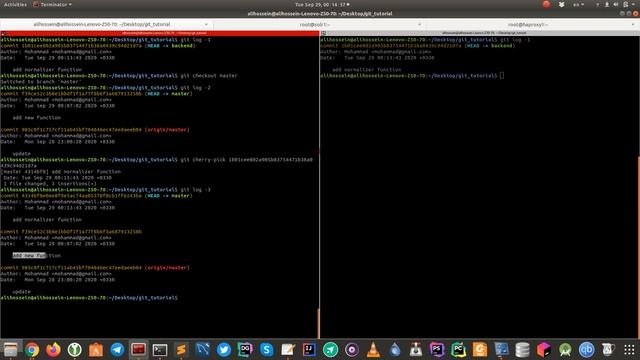This screenshot has height=360, width=640.
Task: Launch Google Chrome from the dock
Action: pyautogui.click(x=32, y=350)
